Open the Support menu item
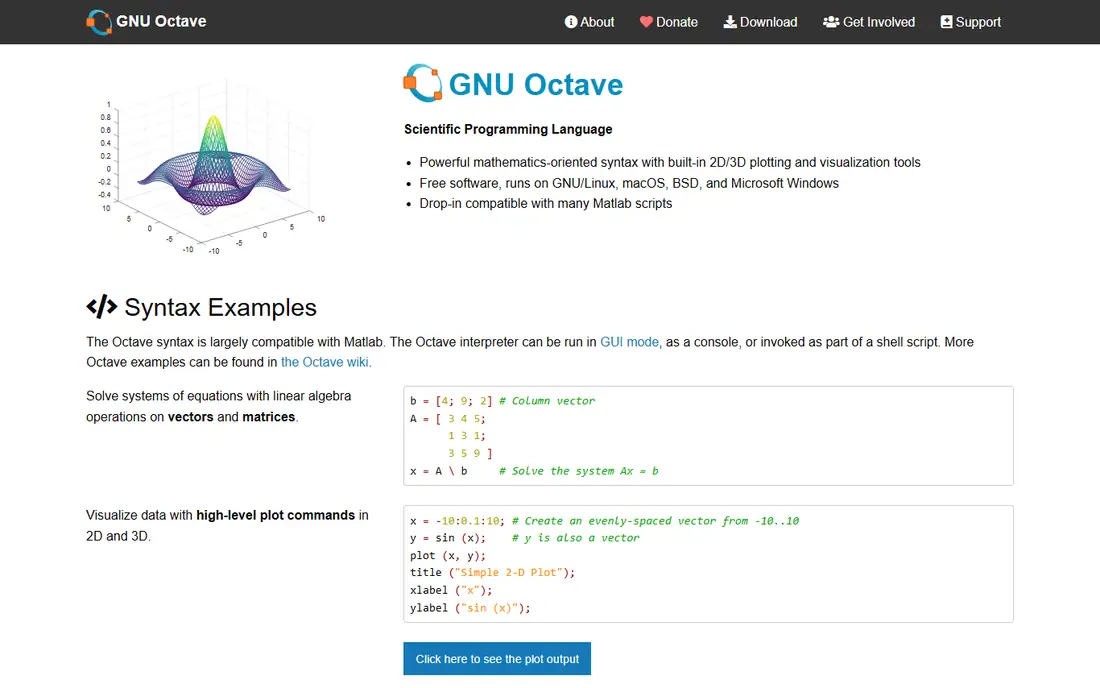Screen dimensions: 1100x688 970,22
